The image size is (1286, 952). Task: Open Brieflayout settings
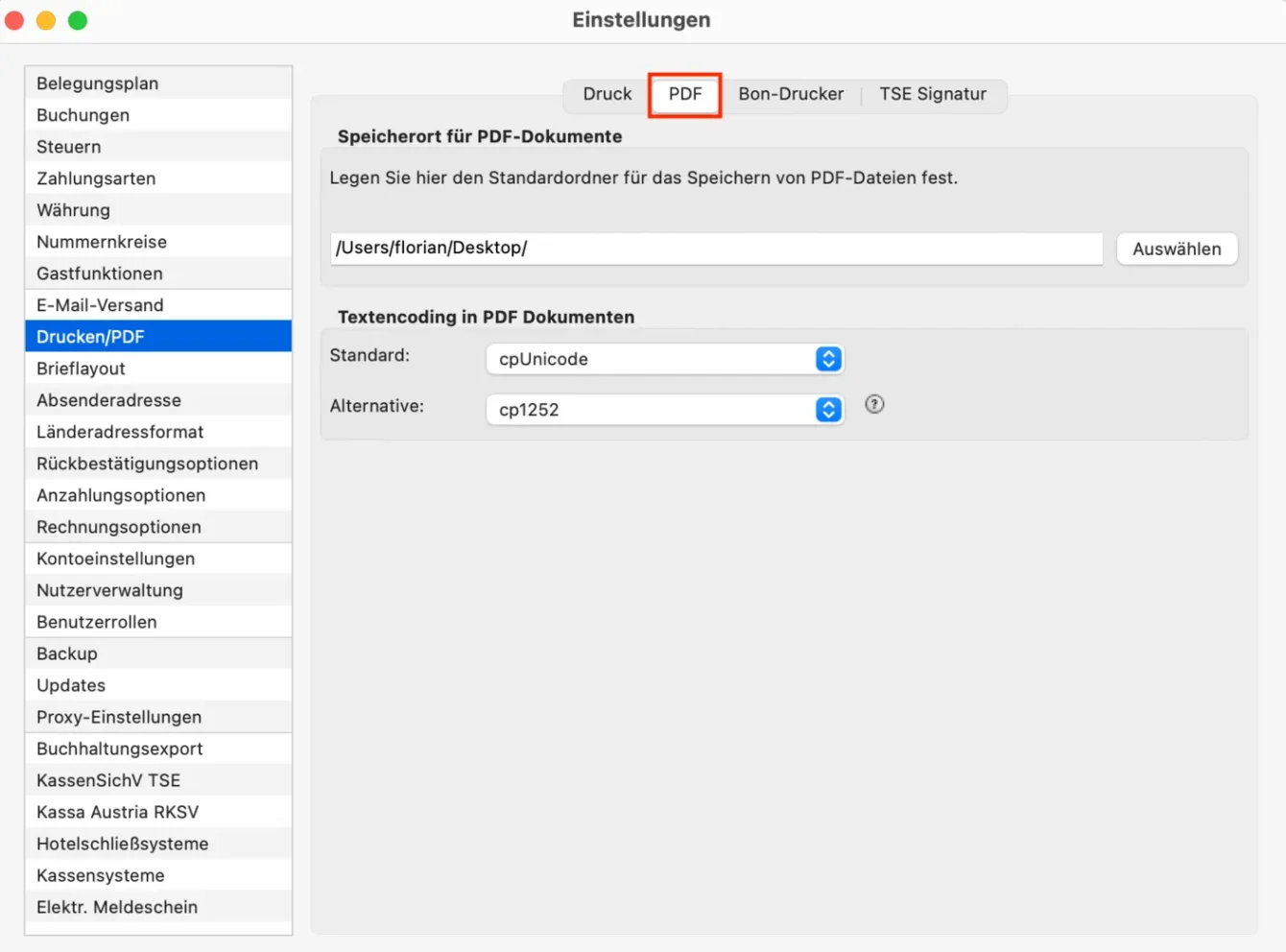[x=158, y=369]
